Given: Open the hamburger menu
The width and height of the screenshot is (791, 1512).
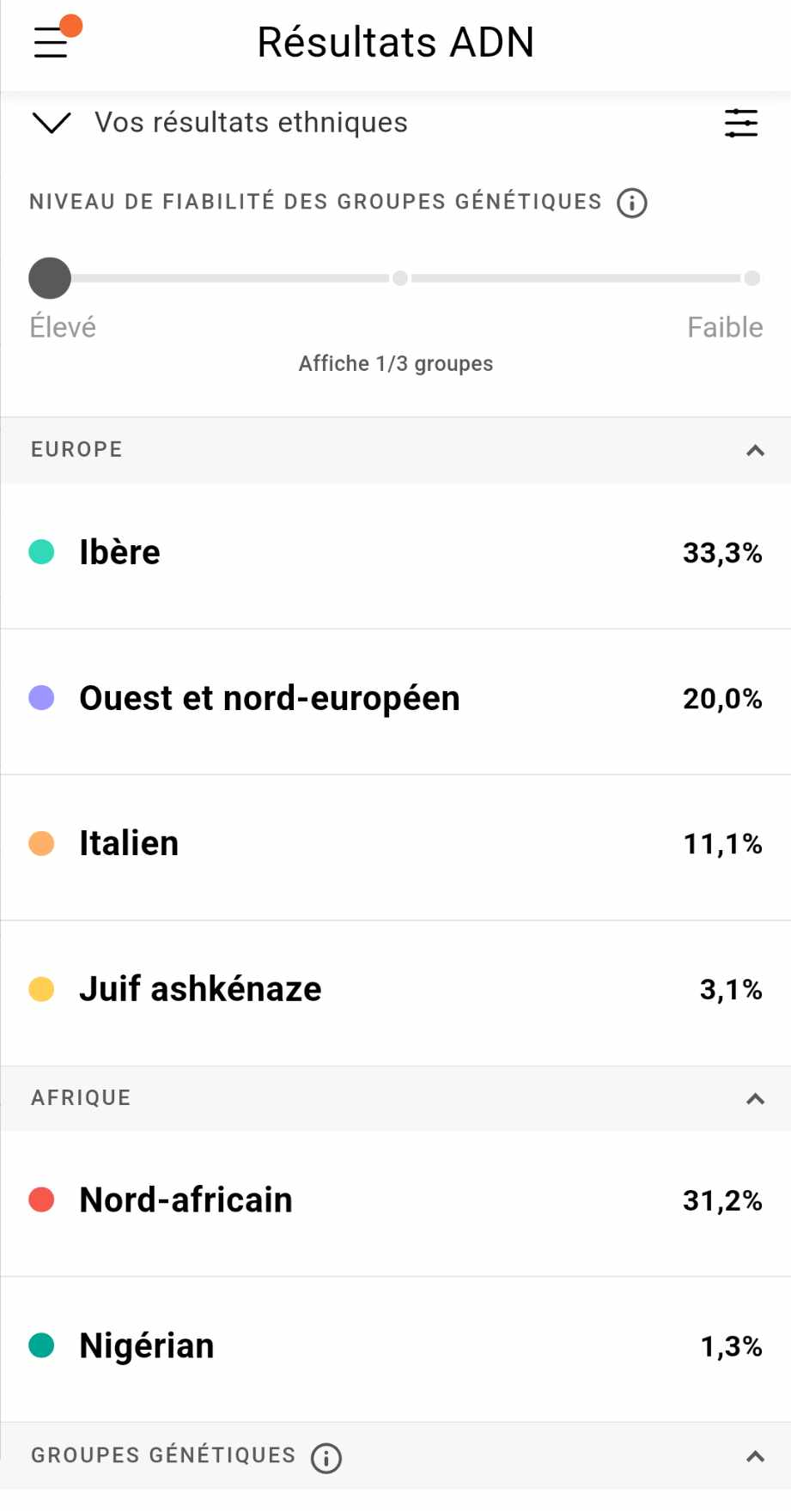Looking at the screenshot, I should [51, 42].
